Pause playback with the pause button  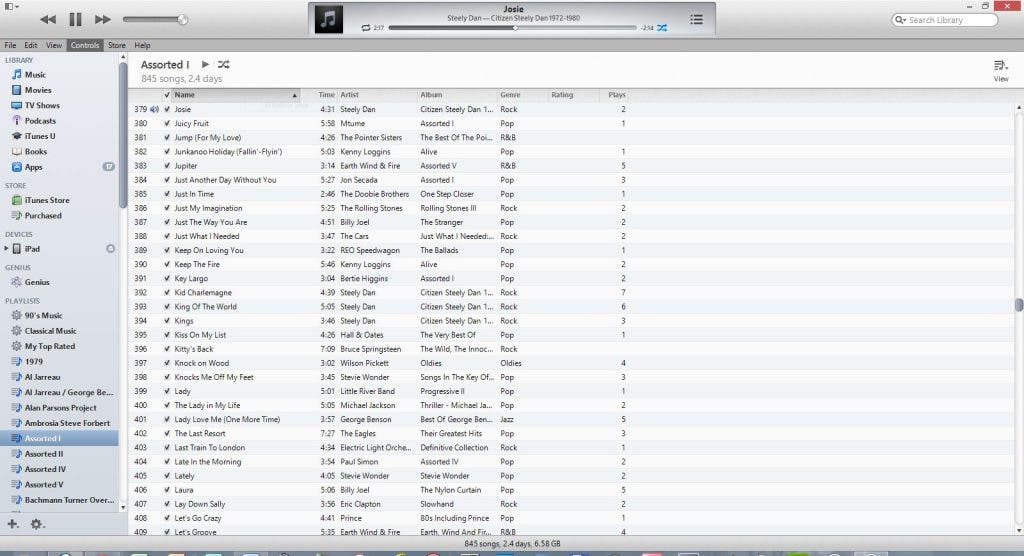[x=75, y=19]
